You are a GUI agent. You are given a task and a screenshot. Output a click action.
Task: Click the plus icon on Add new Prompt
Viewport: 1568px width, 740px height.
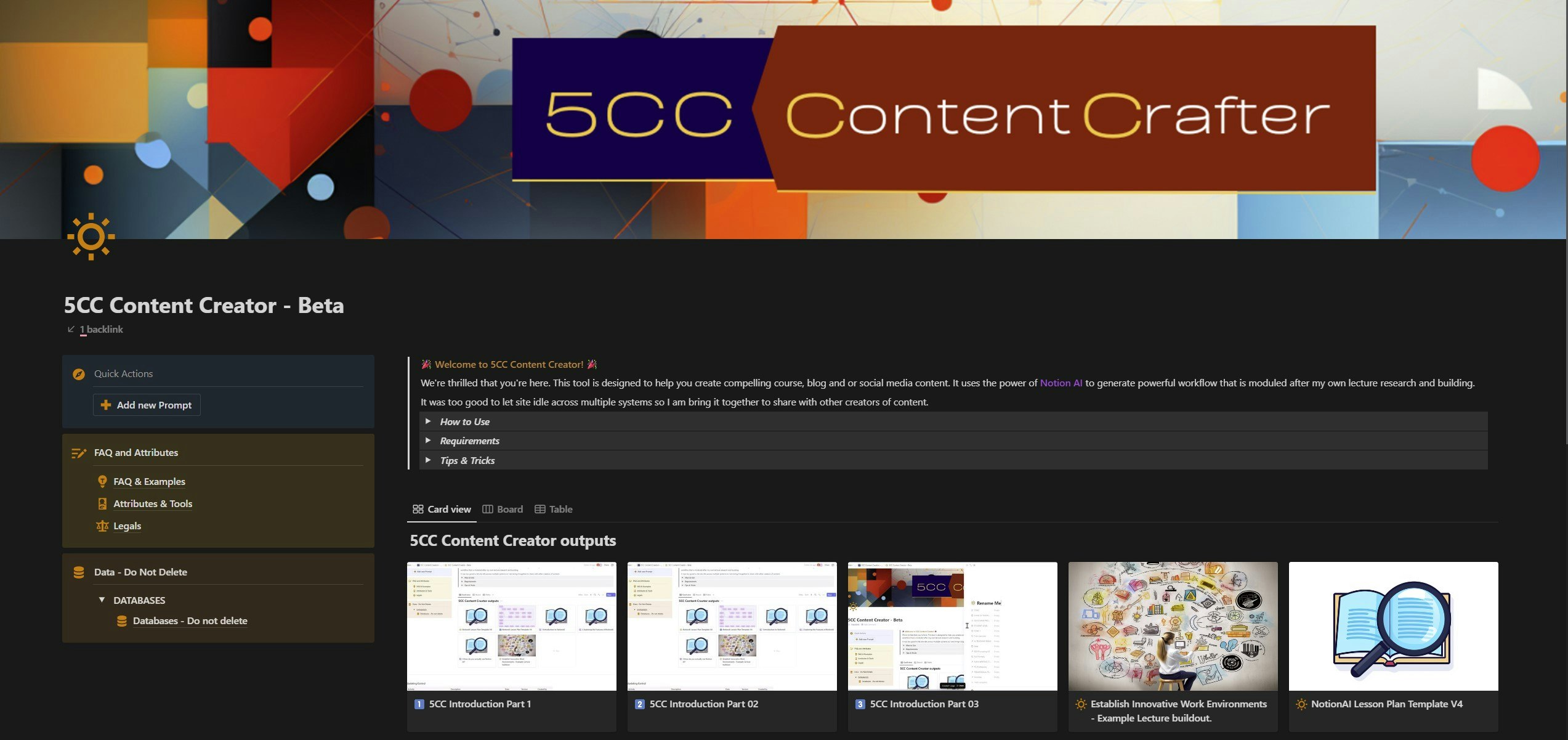click(x=106, y=405)
